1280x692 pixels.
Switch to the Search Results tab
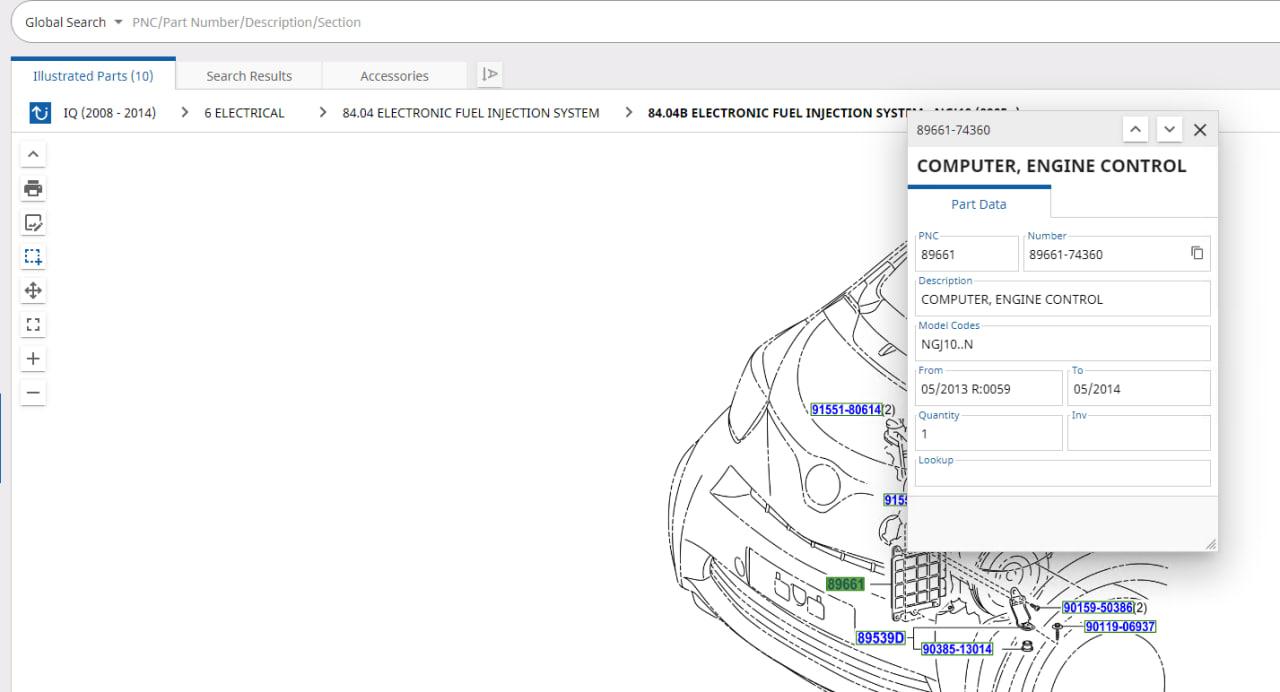pyautogui.click(x=249, y=76)
